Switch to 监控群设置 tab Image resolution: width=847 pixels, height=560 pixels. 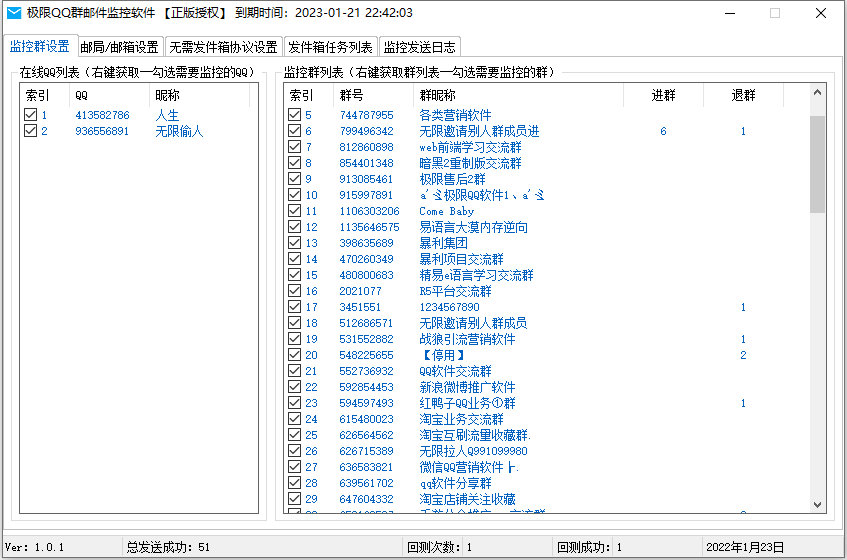[40, 46]
